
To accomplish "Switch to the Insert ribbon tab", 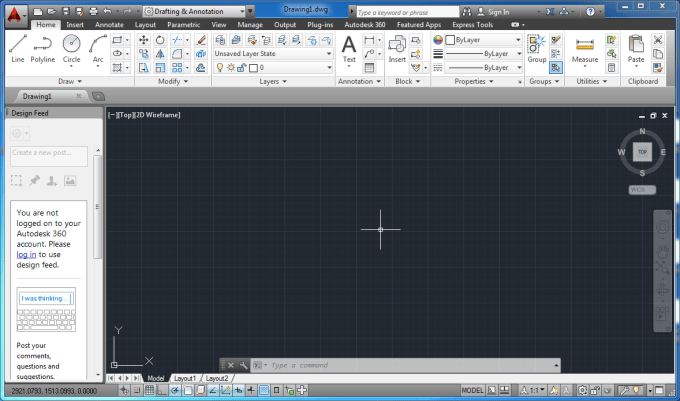I will pyautogui.click(x=75, y=25).
